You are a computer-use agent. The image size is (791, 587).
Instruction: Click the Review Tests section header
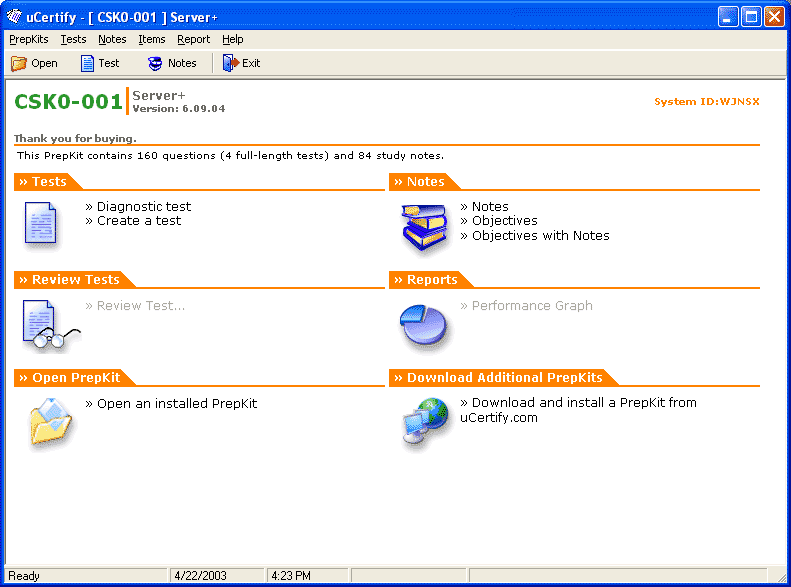75,279
